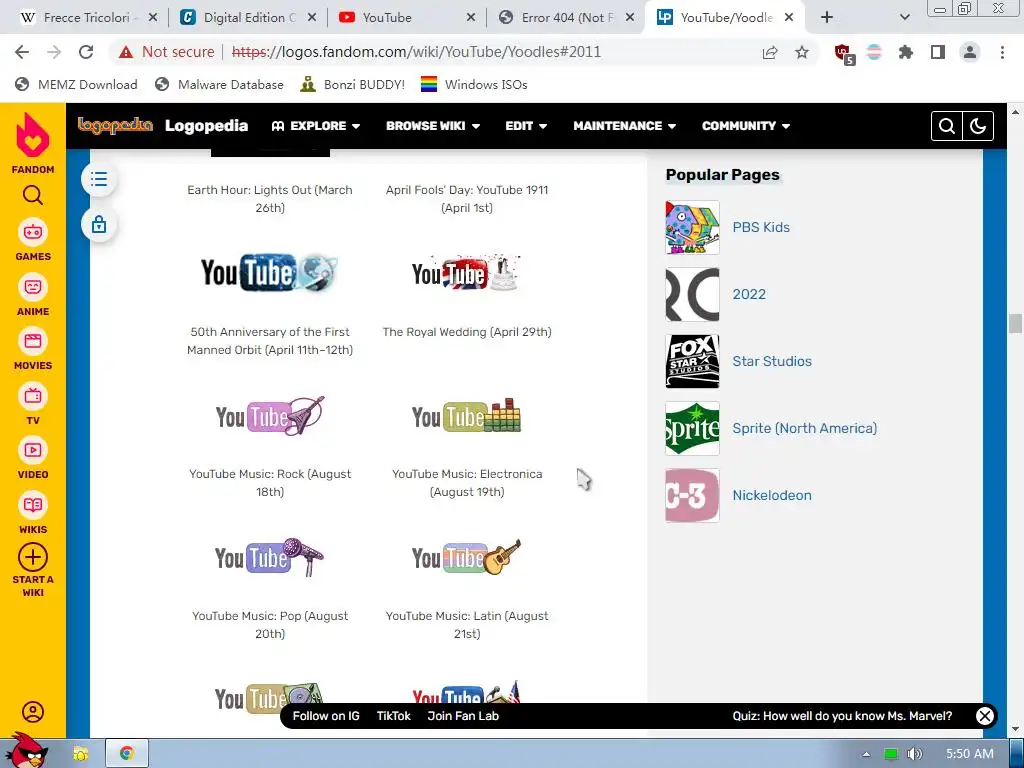This screenshot has width=1024, height=768.
Task: Open the YouTube Music Pop logo thumbnail
Action: (x=270, y=557)
